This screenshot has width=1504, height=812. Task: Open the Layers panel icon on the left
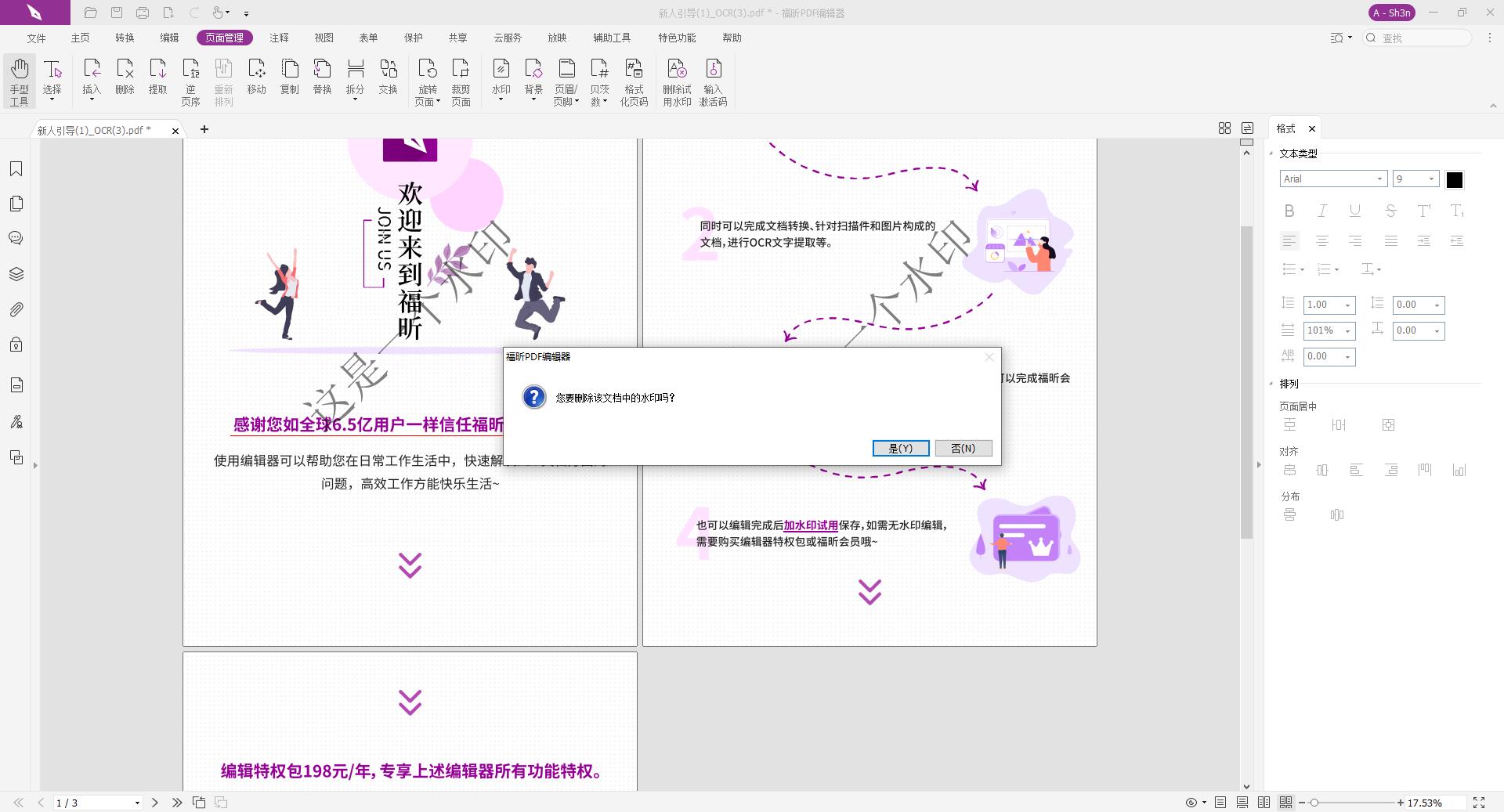coord(16,273)
